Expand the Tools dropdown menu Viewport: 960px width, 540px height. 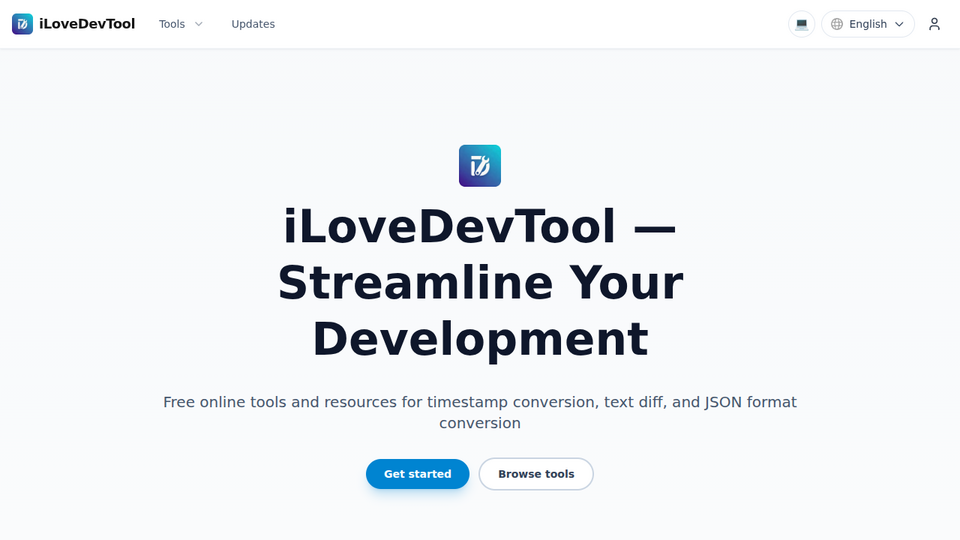click(181, 24)
